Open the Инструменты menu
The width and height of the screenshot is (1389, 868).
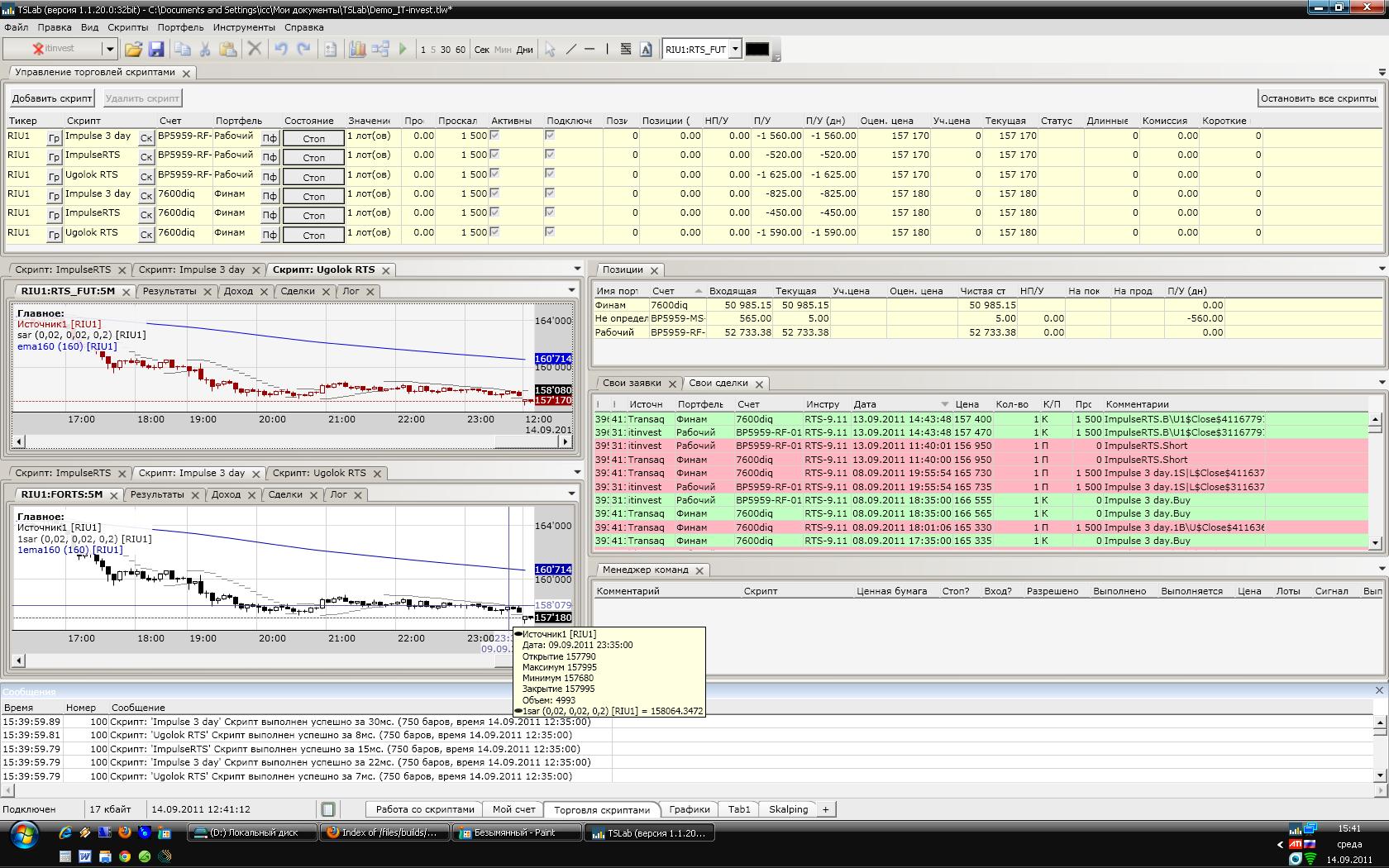pyautogui.click(x=244, y=27)
